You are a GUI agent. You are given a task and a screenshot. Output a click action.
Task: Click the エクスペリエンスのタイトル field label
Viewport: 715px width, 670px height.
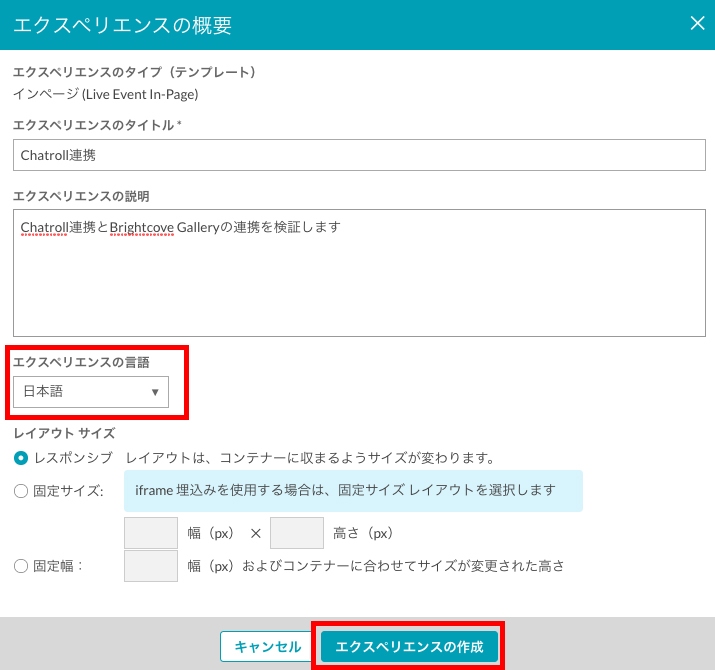point(94,125)
